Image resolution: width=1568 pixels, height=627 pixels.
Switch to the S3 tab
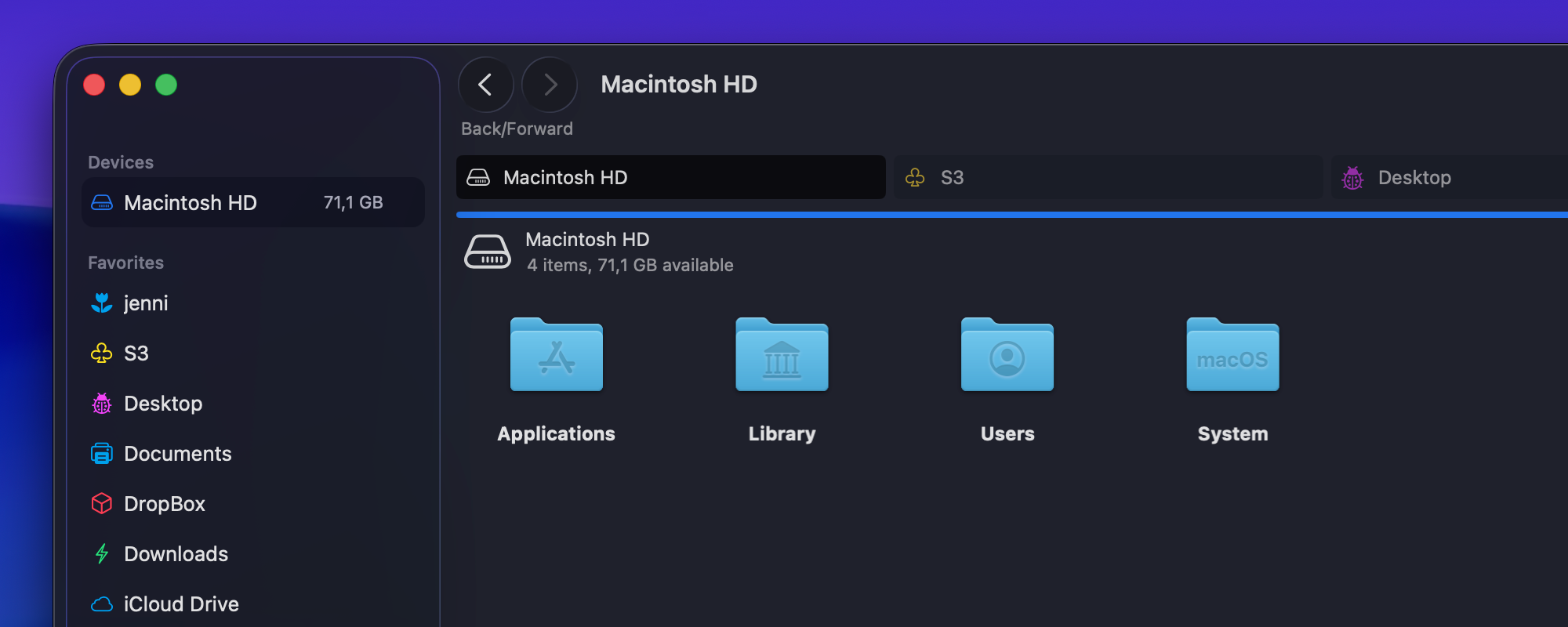click(x=1109, y=177)
